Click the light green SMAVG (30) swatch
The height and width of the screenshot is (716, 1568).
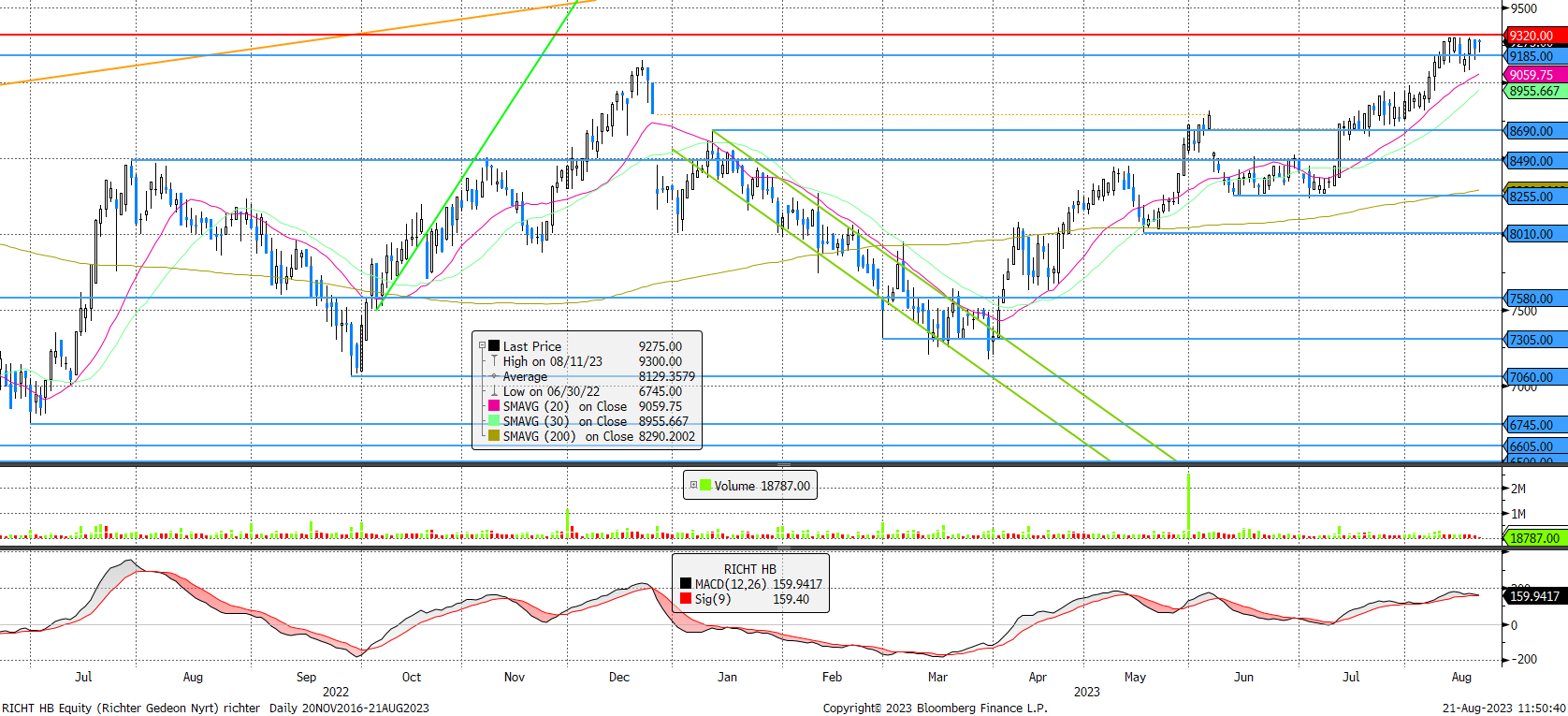494,420
